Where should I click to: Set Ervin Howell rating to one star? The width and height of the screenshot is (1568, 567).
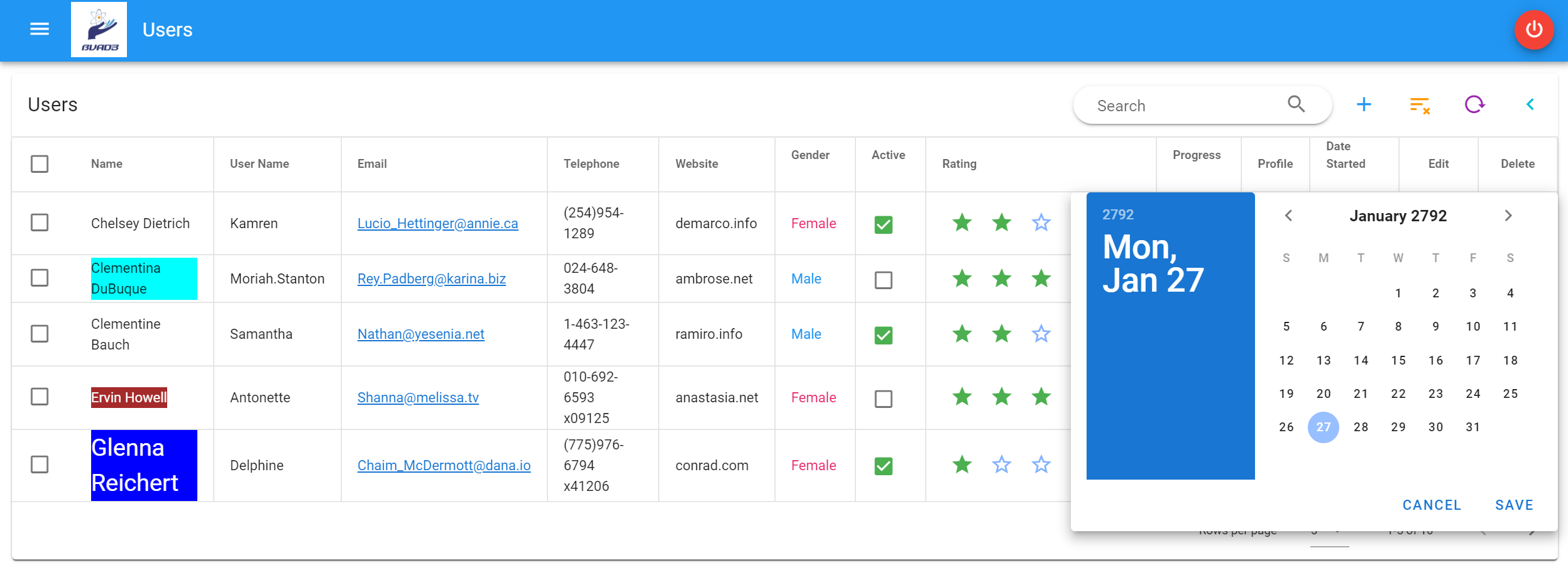point(962,397)
